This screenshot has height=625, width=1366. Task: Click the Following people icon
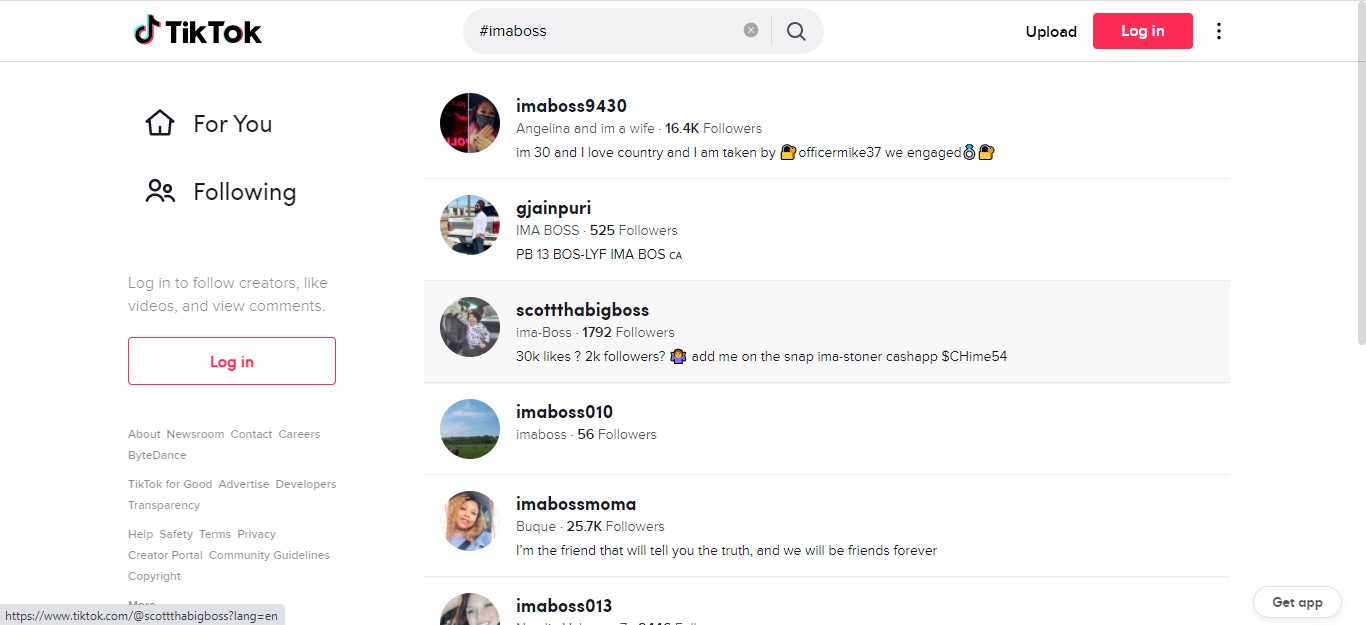160,191
